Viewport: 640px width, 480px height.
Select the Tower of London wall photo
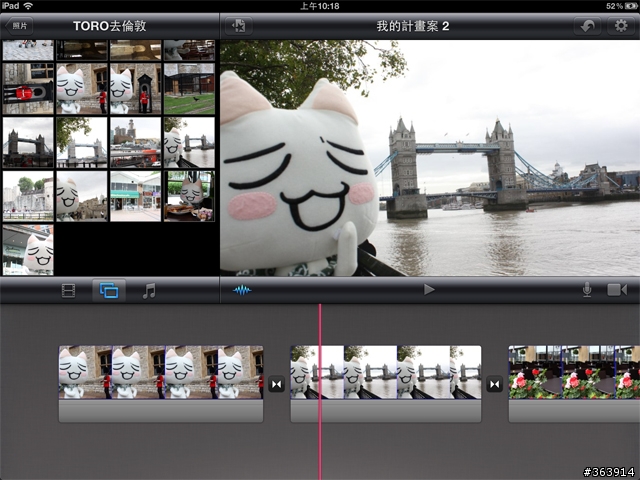(28, 196)
